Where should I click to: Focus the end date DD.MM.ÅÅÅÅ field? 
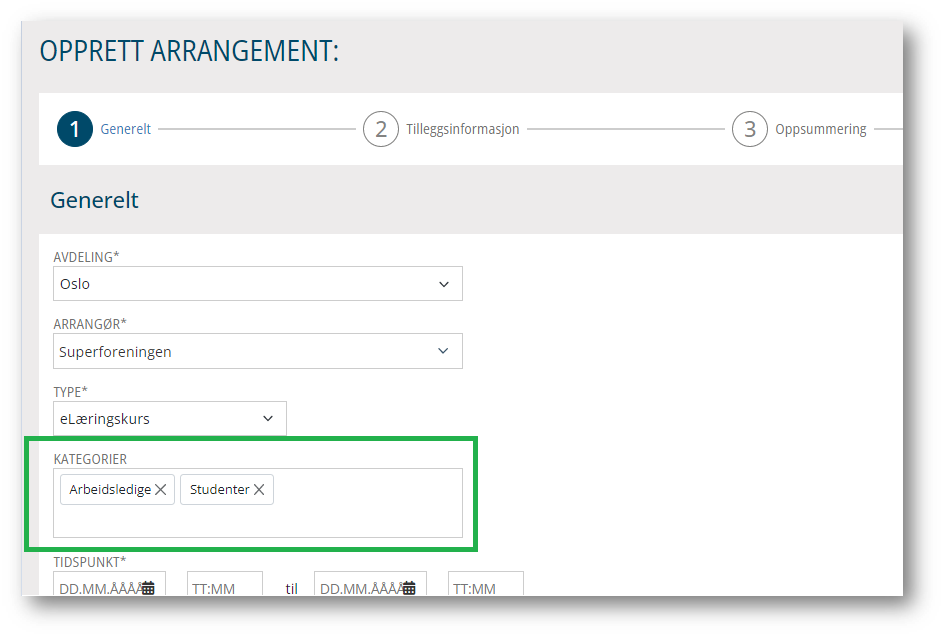370,584
